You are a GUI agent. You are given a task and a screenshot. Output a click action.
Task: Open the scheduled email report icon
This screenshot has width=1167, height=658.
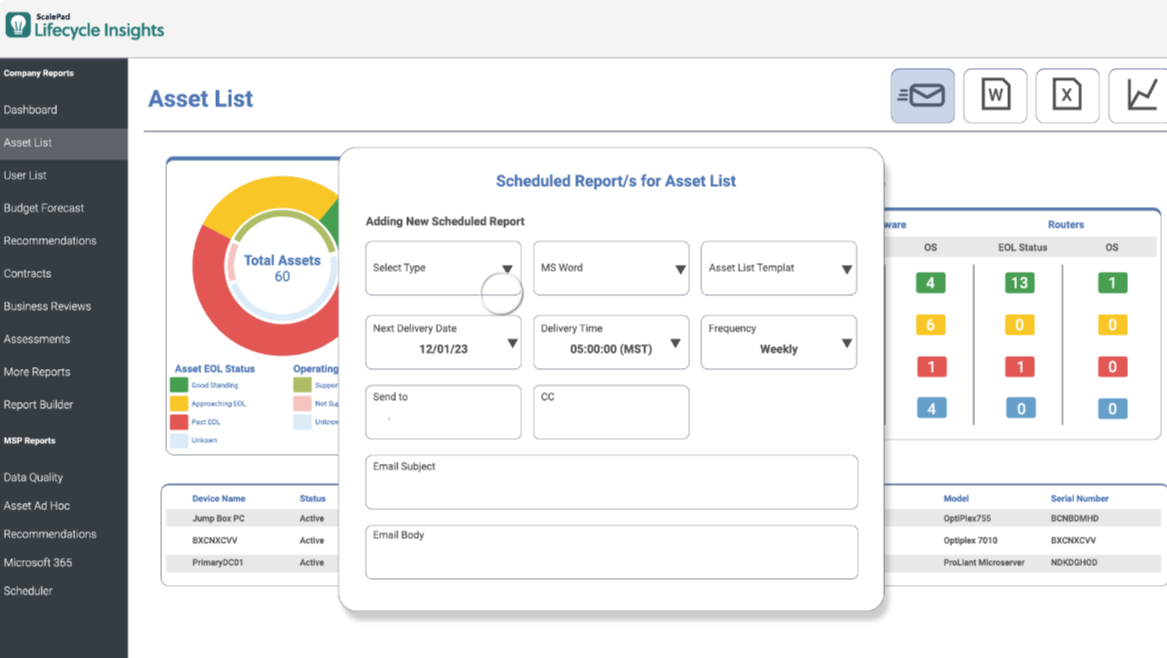click(x=921, y=95)
